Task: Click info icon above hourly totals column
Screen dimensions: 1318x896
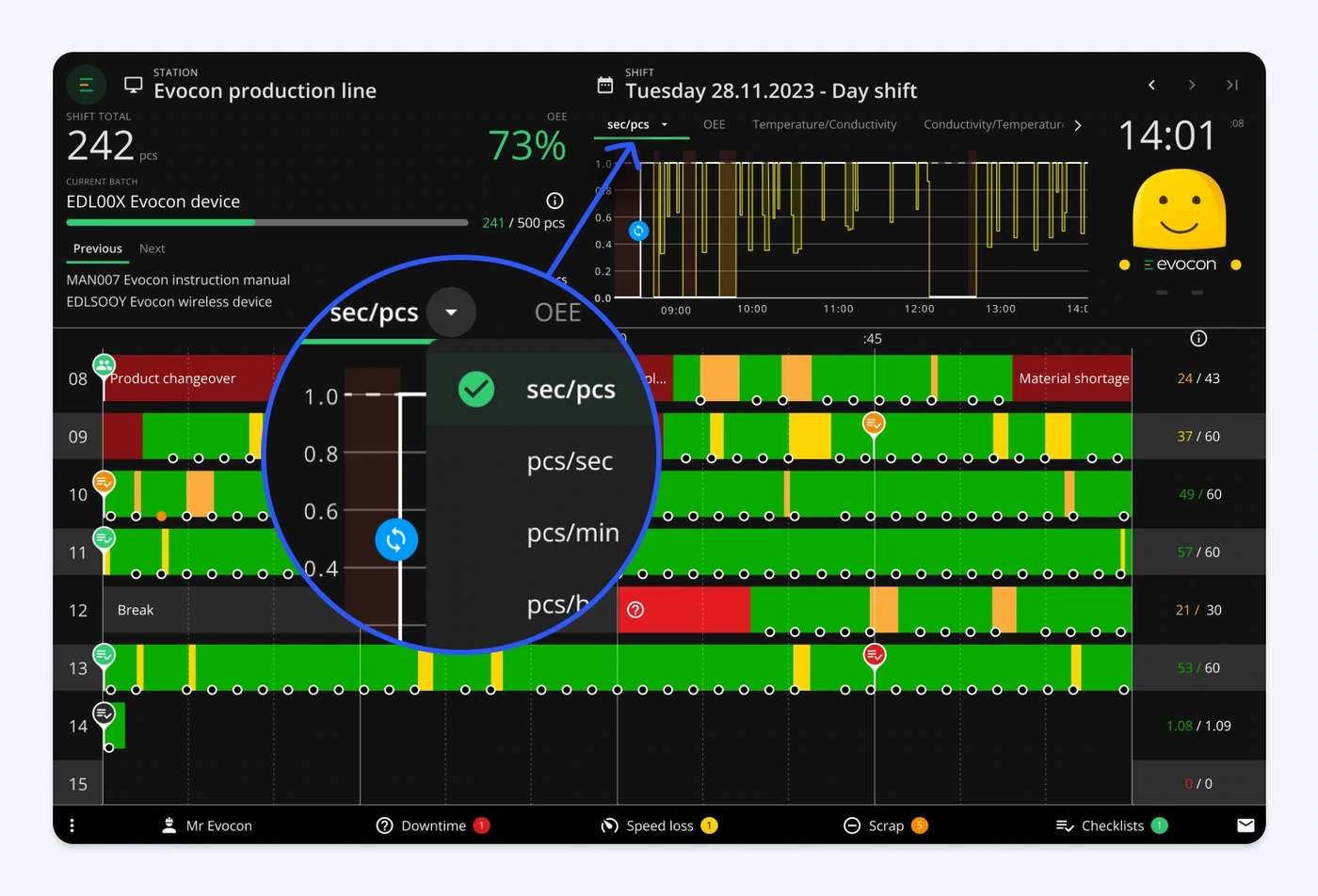Action: (1198, 338)
